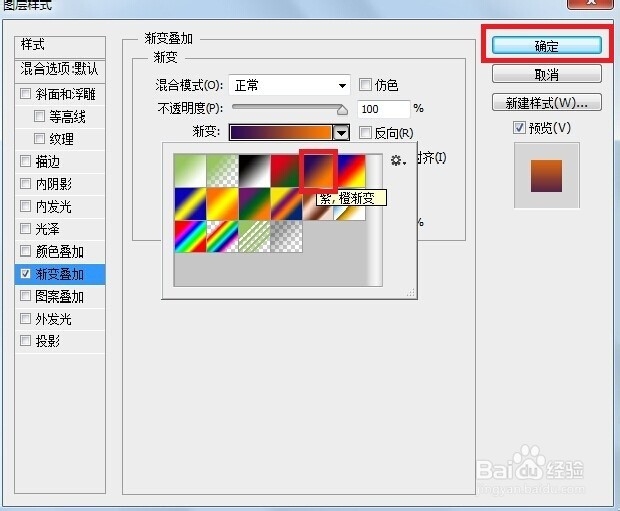Viewport: 620px width, 511px height.
Task: Enable the 描边 stroke checkbox
Action: pyautogui.click(x=25, y=161)
